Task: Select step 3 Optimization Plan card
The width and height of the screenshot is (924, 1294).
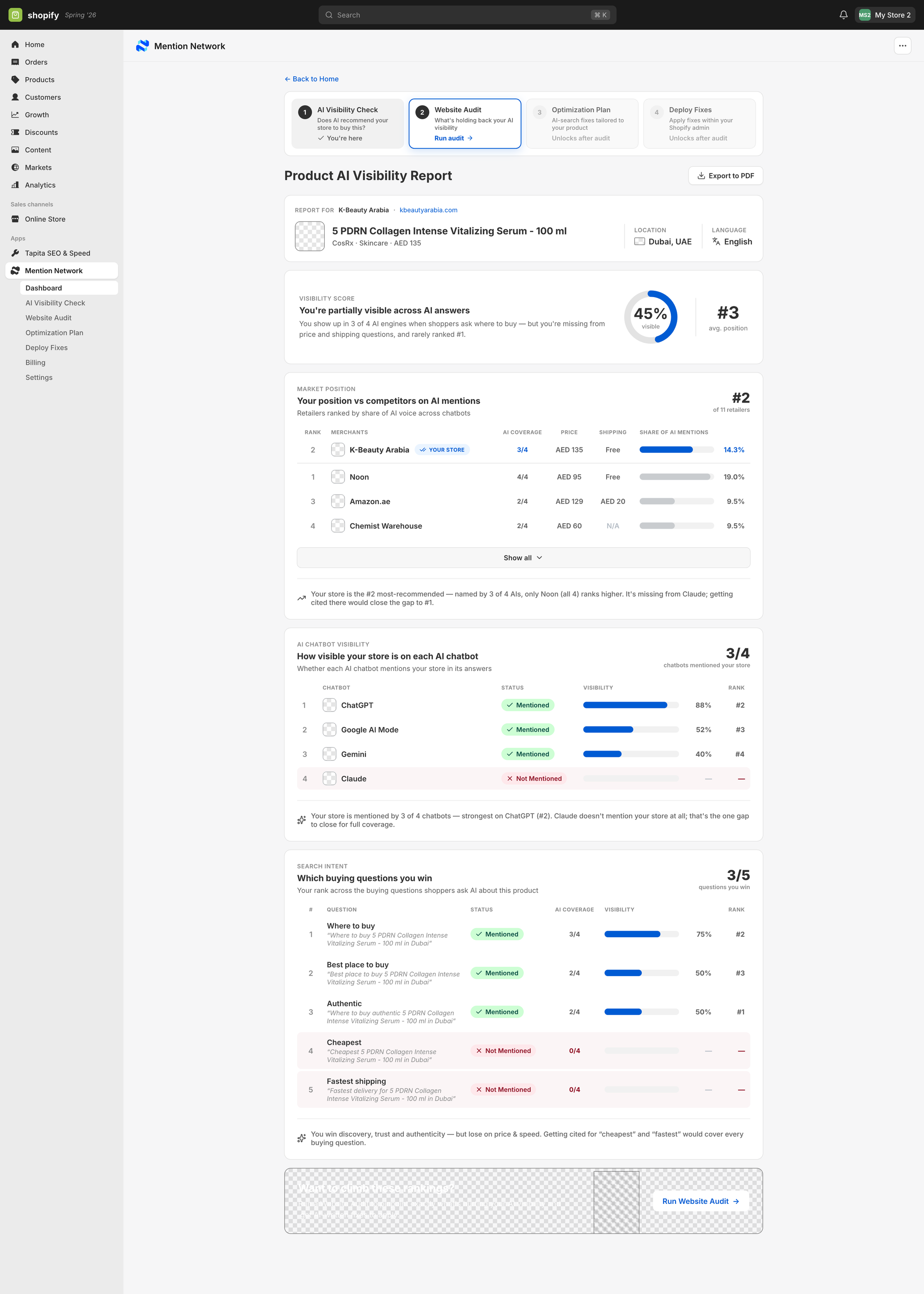Action: (x=582, y=123)
